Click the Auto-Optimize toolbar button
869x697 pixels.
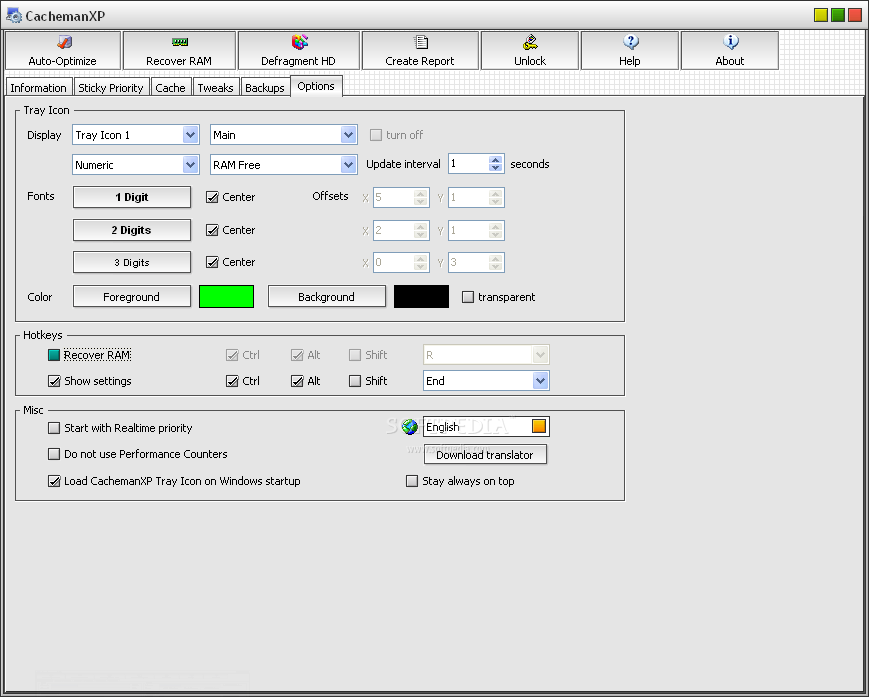tap(63, 50)
